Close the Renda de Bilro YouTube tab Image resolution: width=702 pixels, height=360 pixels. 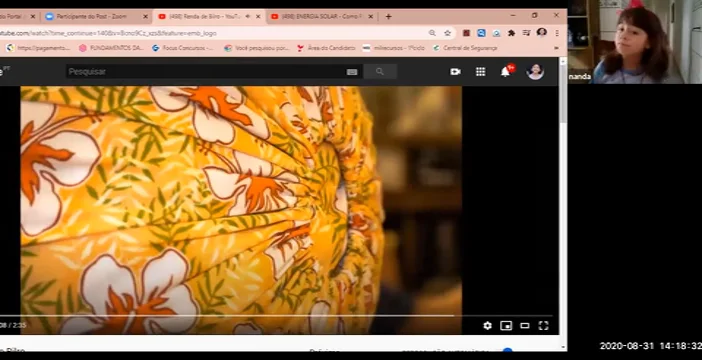258,17
